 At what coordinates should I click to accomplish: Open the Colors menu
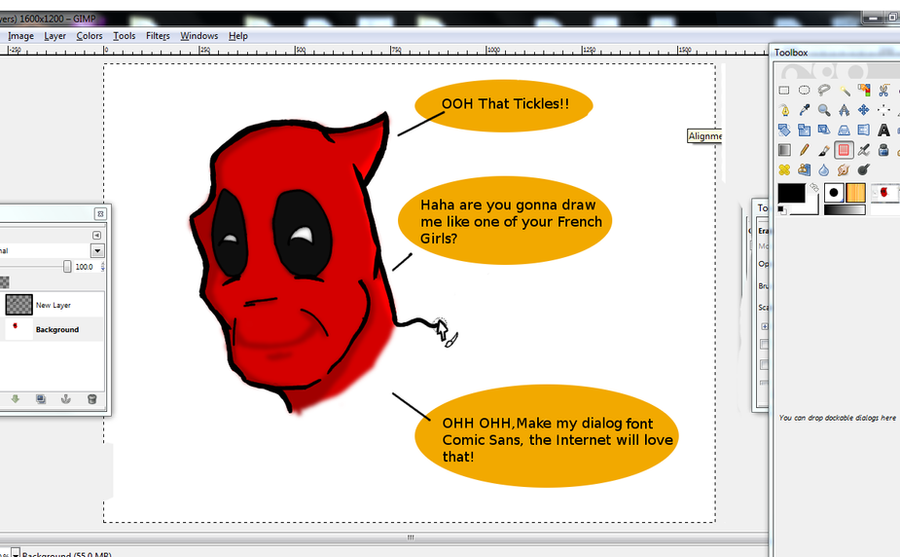coord(90,36)
